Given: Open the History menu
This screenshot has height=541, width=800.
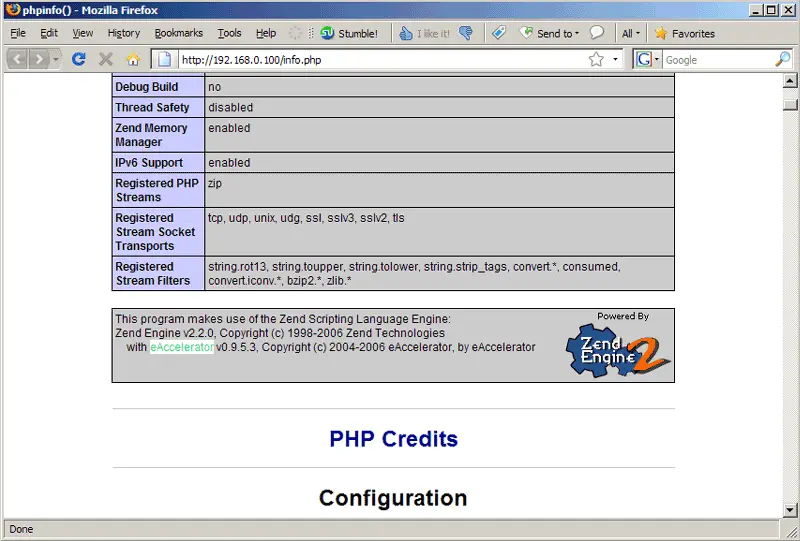Looking at the screenshot, I should tap(123, 33).
